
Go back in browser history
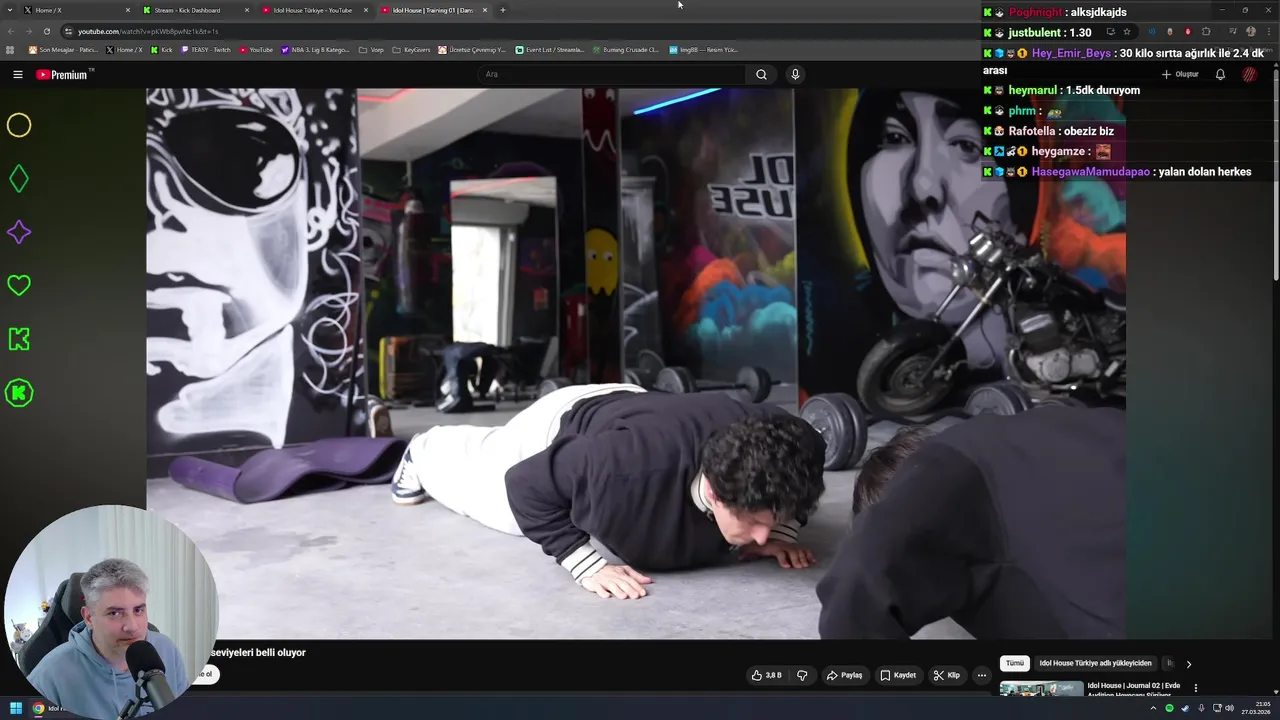[x=11, y=31]
